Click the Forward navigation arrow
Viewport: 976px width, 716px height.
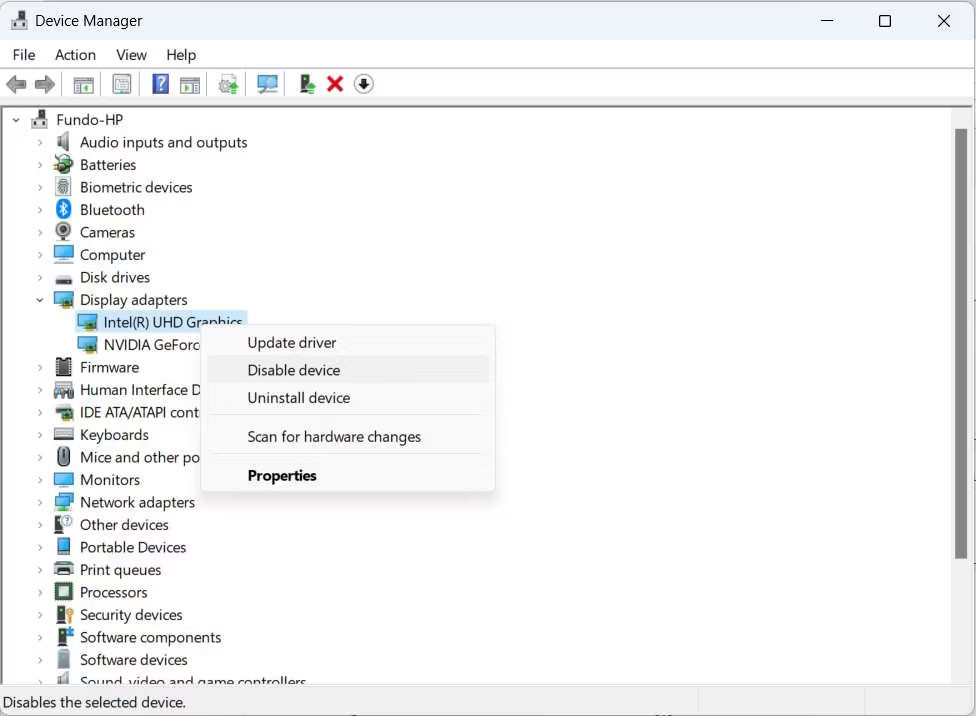(45, 84)
